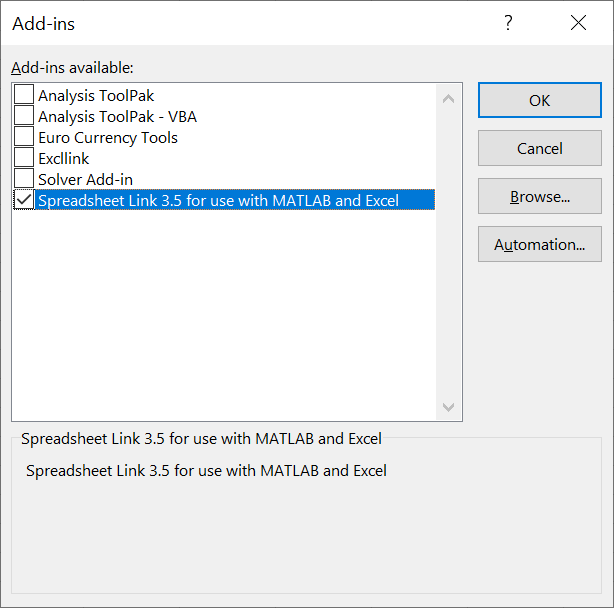Open the Automation... servers dialog

click(x=539, y=244)
